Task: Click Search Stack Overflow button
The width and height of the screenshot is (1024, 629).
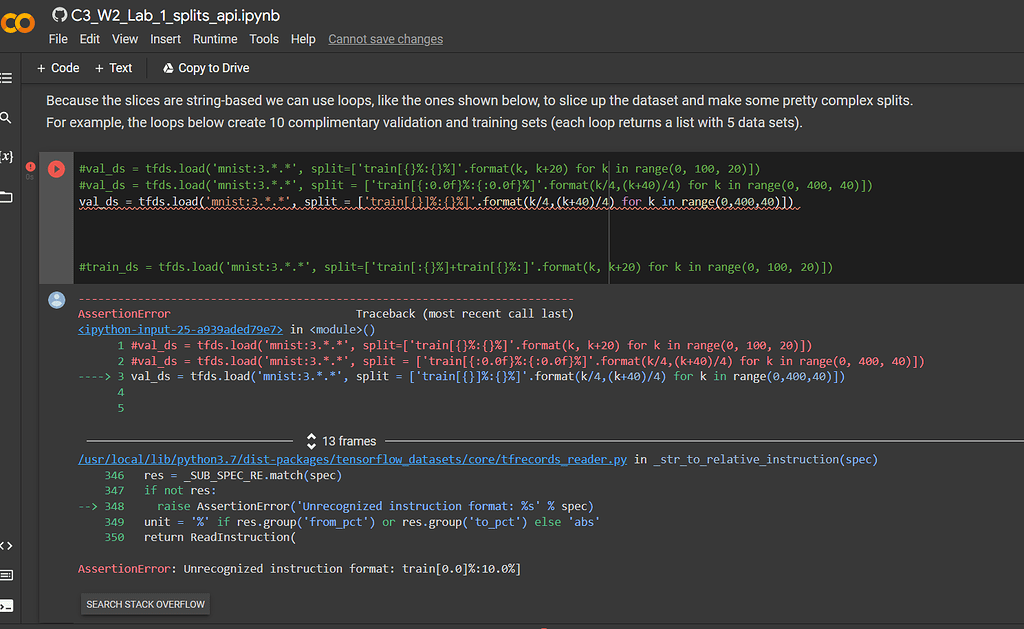Action: 146,604
